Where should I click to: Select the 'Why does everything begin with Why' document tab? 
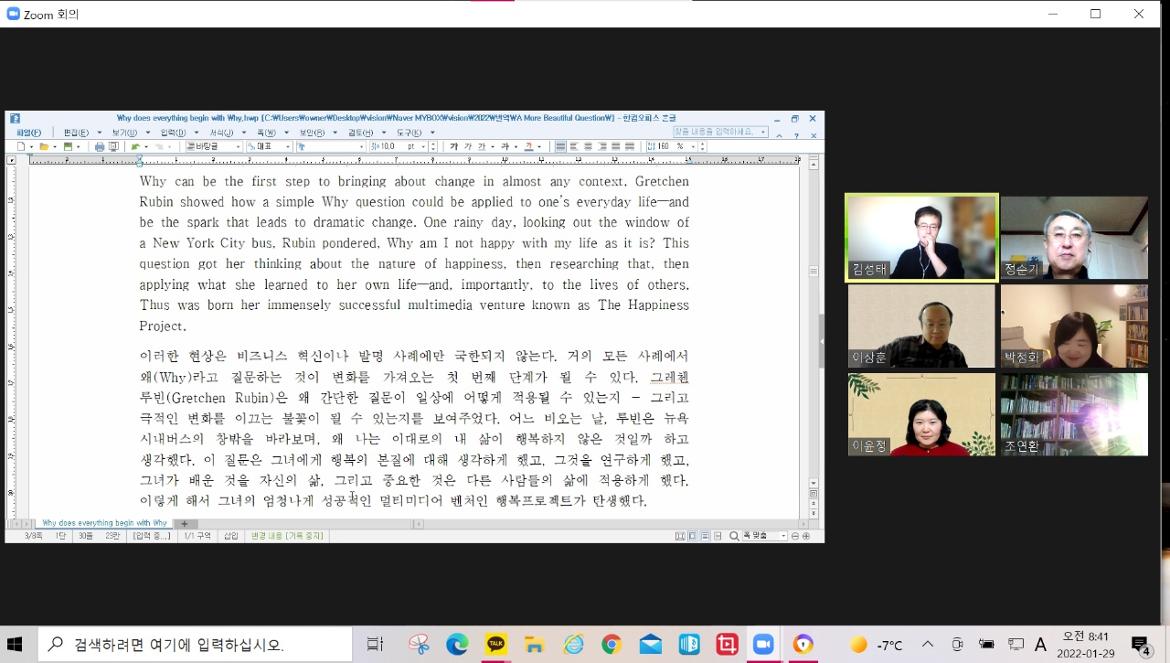pos(104,523)
